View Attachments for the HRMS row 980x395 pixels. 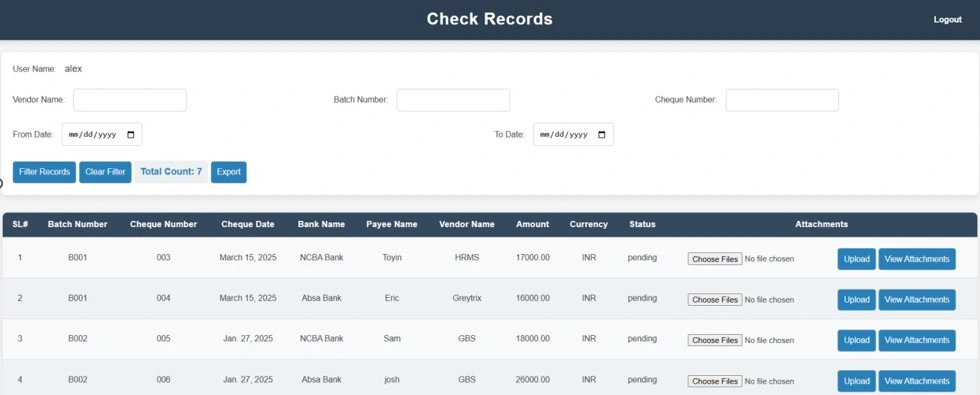click(917, 259)
